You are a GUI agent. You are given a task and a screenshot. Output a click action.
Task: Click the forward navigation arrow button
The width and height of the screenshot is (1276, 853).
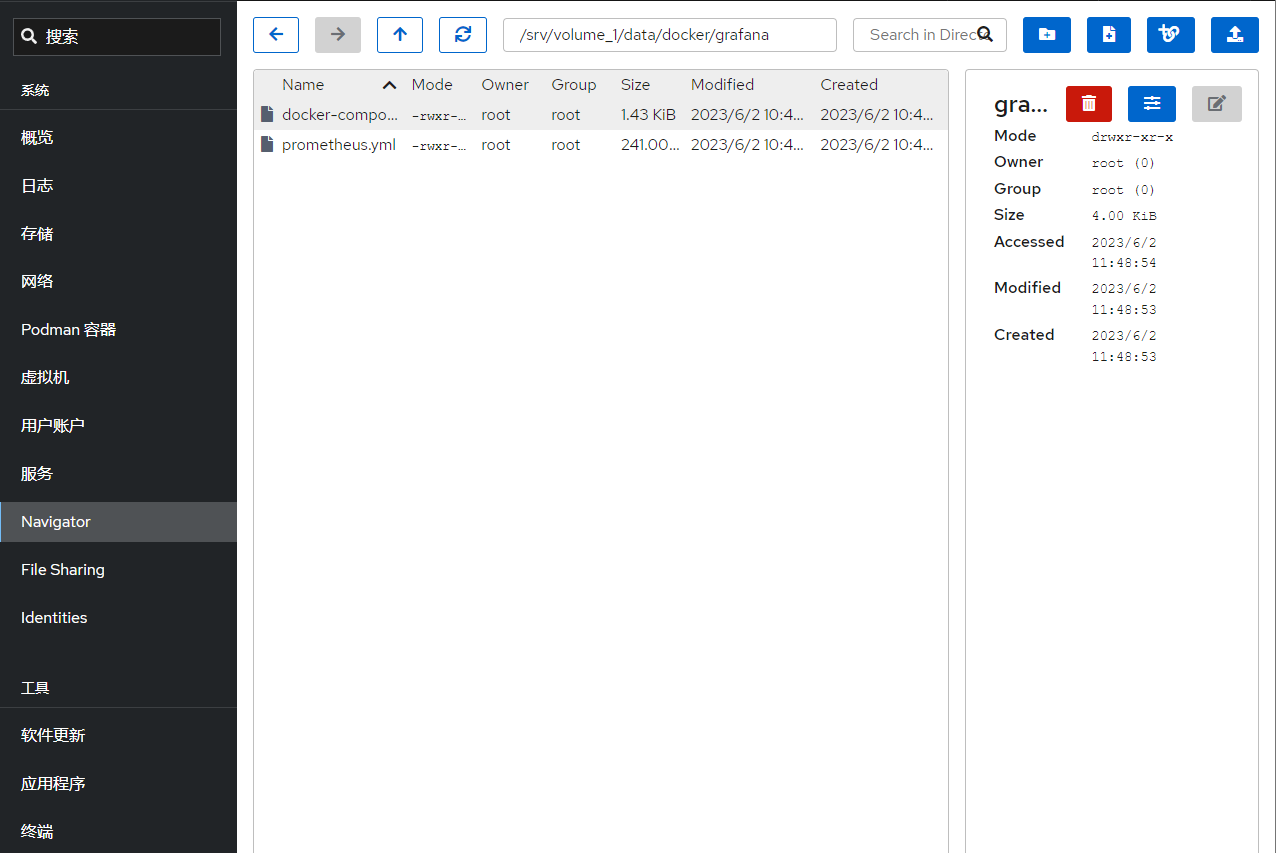(338, 35)
